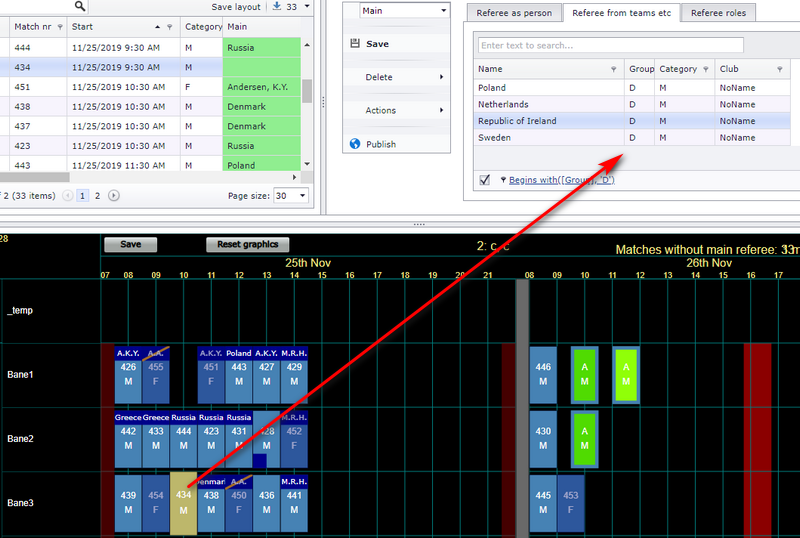
Task: Click Save button above the schedule
Action: 131,244
